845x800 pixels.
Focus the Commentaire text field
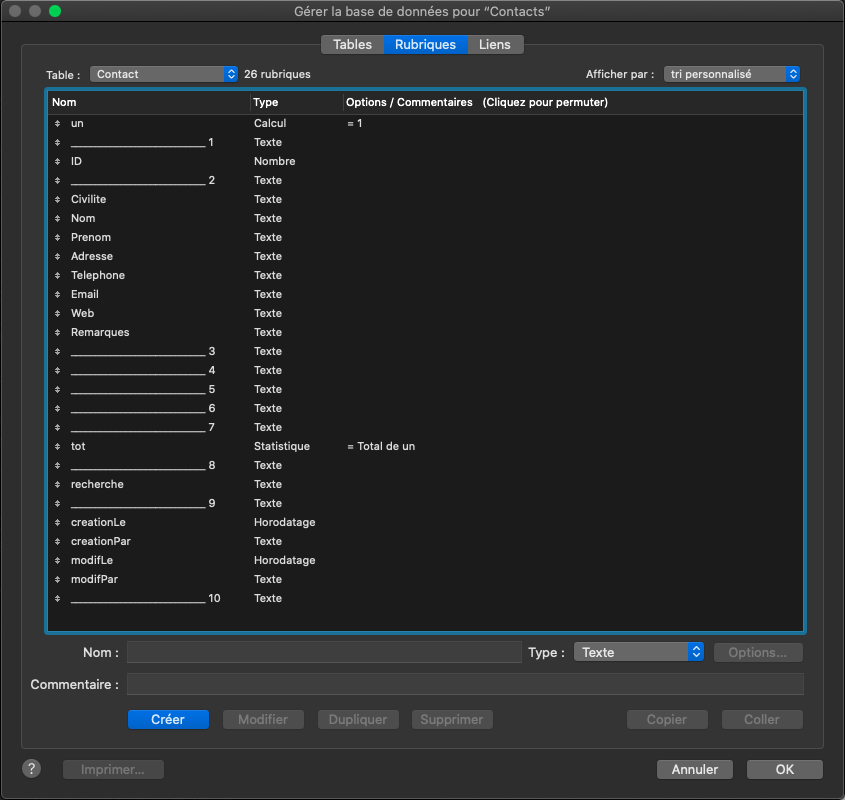click(465, 684)
